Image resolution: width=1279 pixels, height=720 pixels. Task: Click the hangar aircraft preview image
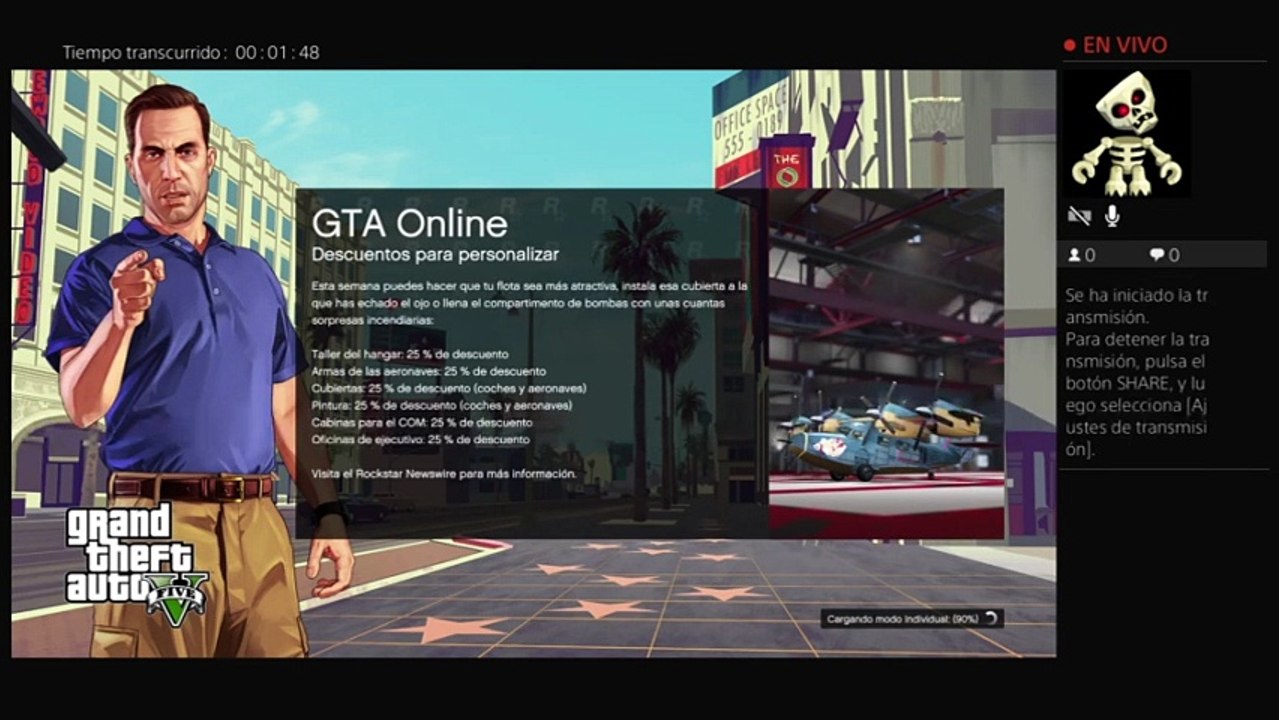tap(886, 363)
